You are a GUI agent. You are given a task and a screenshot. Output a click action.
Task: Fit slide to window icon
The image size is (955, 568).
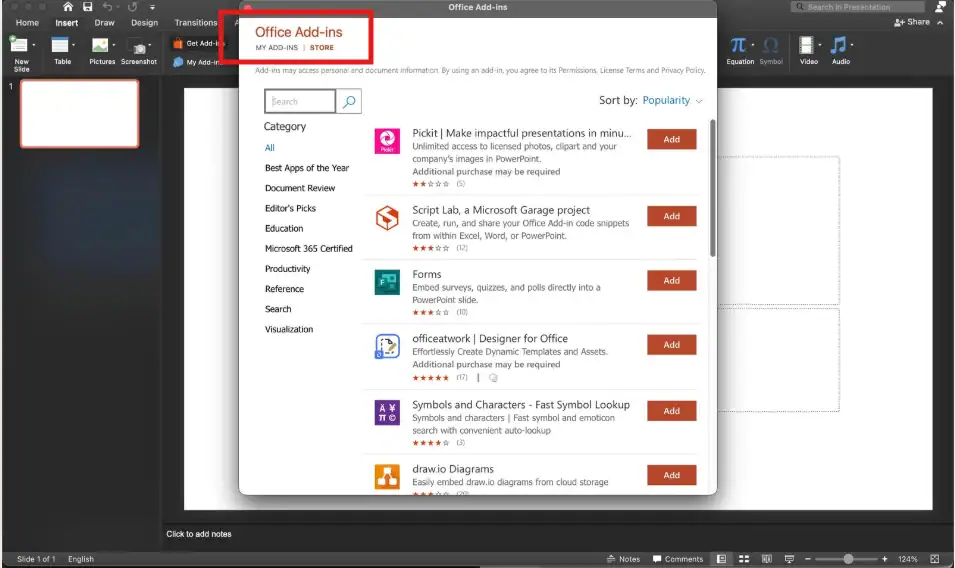click(x=935, y=559)
